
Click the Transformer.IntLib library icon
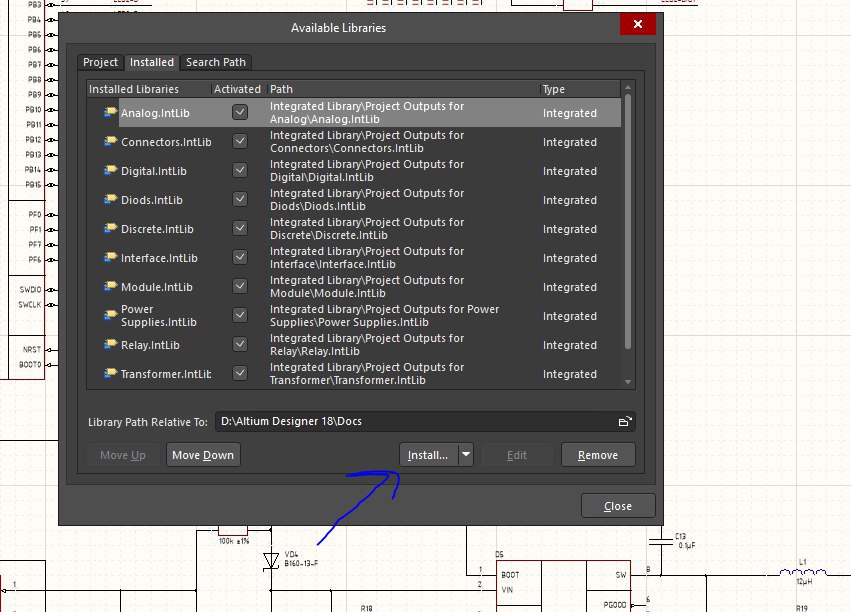tap(110, 373)
